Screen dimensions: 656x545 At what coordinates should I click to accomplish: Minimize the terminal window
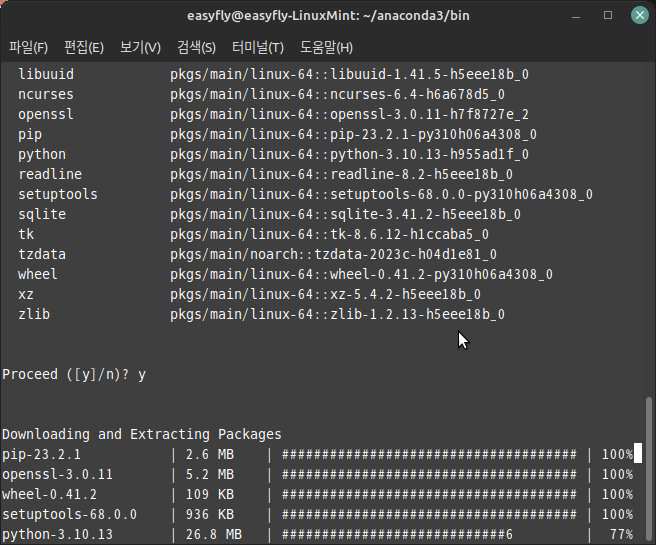pyautogui.click(x=576, y=15)
